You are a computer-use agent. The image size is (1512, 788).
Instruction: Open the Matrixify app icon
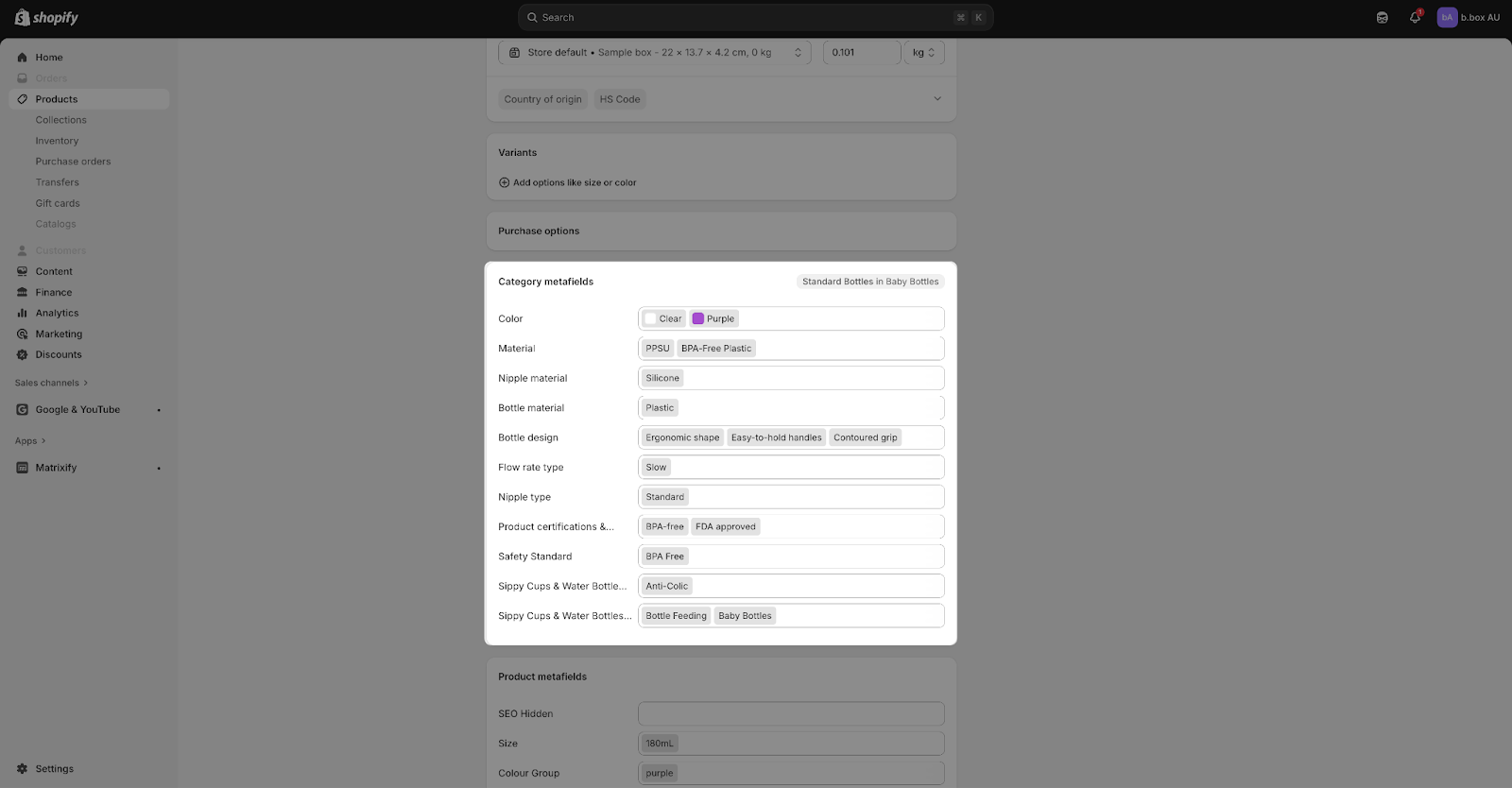(x=23, y=468)
